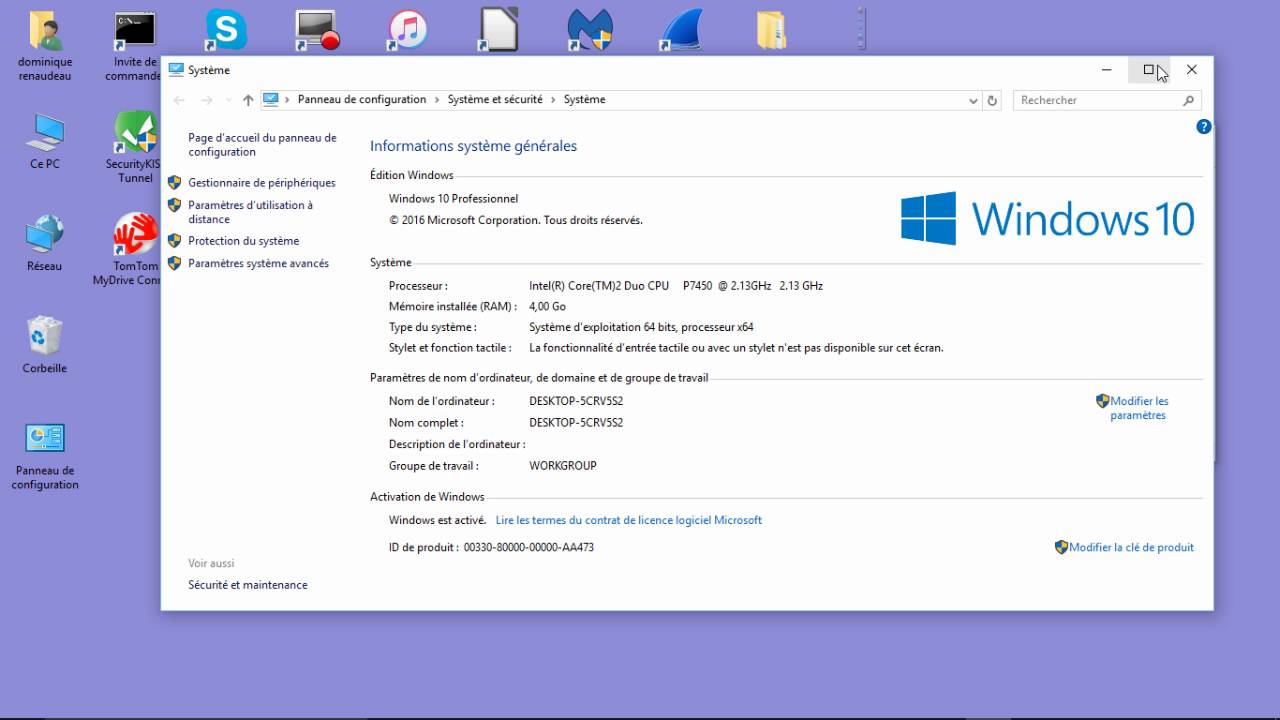1280x720 pixels.
Task: Open Page d'accueil du panneau de configuration
Action: 262,145
